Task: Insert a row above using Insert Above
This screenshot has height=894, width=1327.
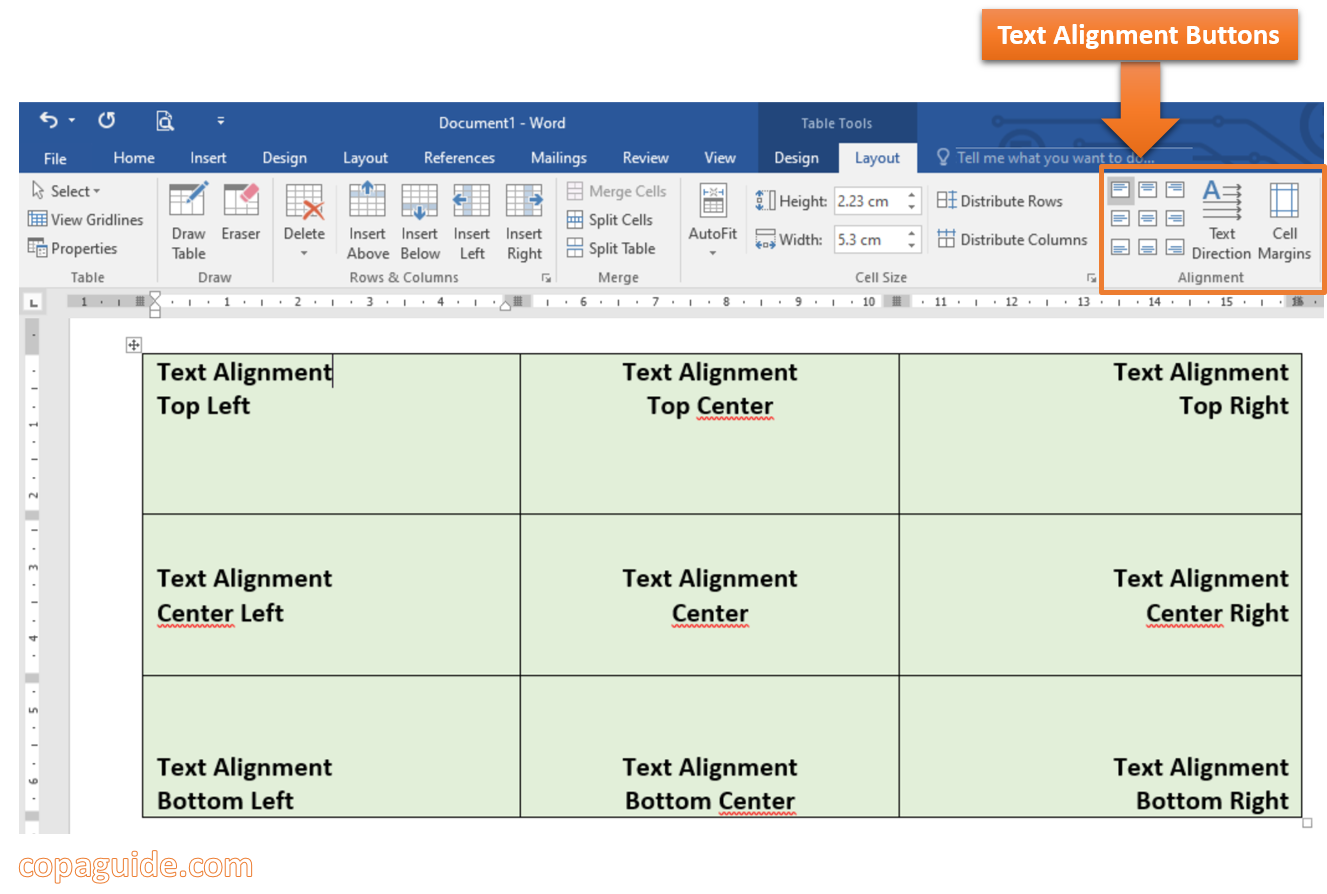Action: pos(367,218)
